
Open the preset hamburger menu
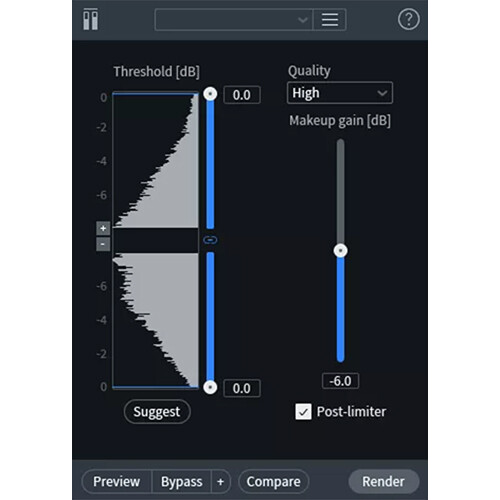[330, 20]
